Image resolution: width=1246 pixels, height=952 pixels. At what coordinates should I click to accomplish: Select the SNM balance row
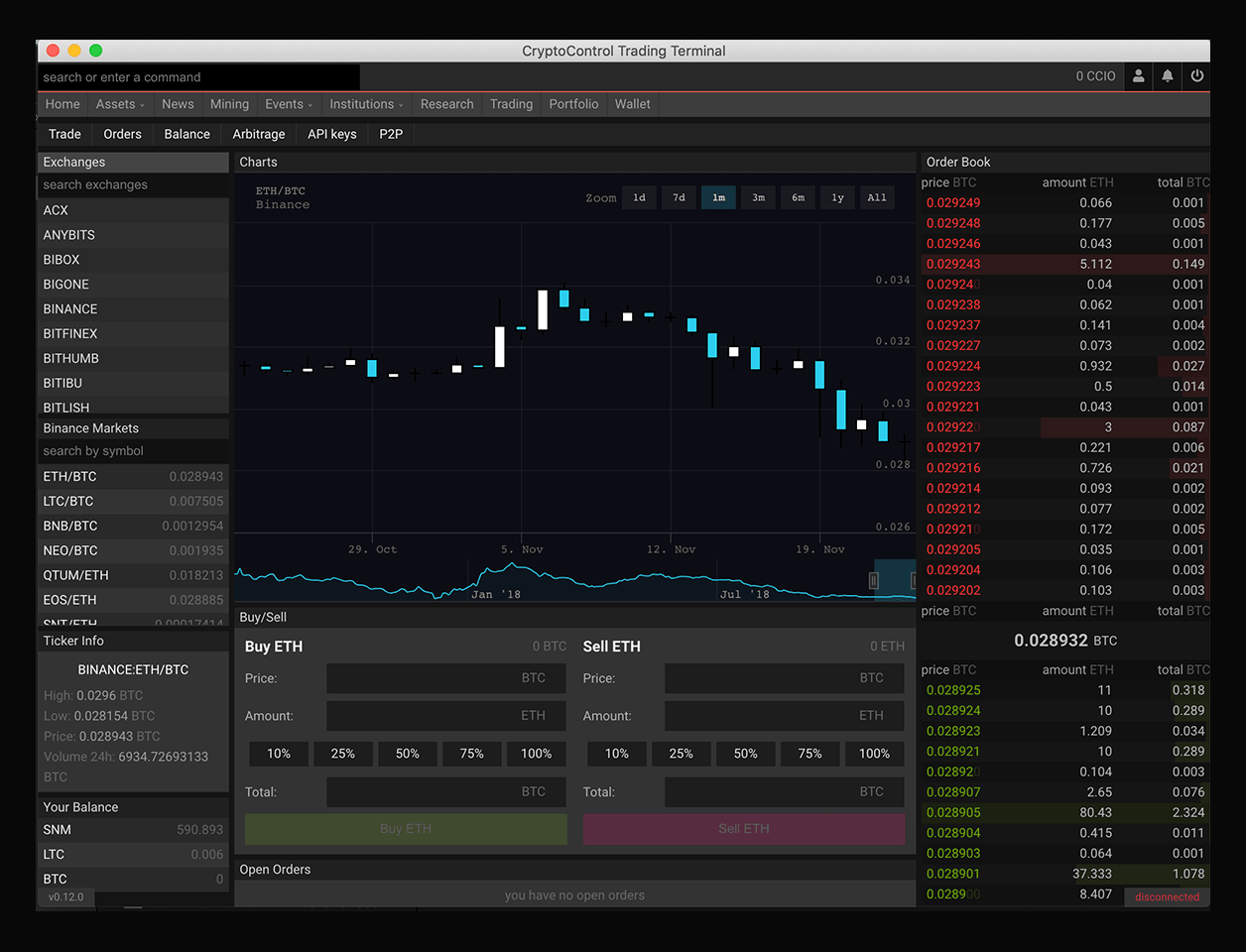pyautogui.click(x=133, y=830)
